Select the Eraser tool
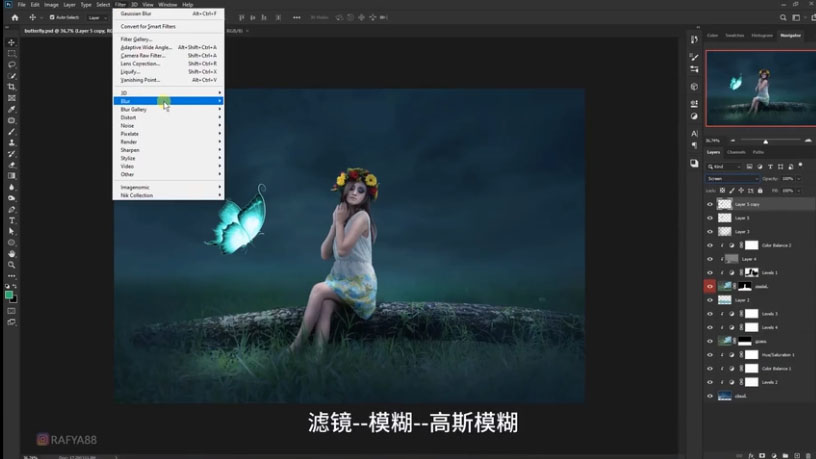816x459 pixels. coord(11,165)
